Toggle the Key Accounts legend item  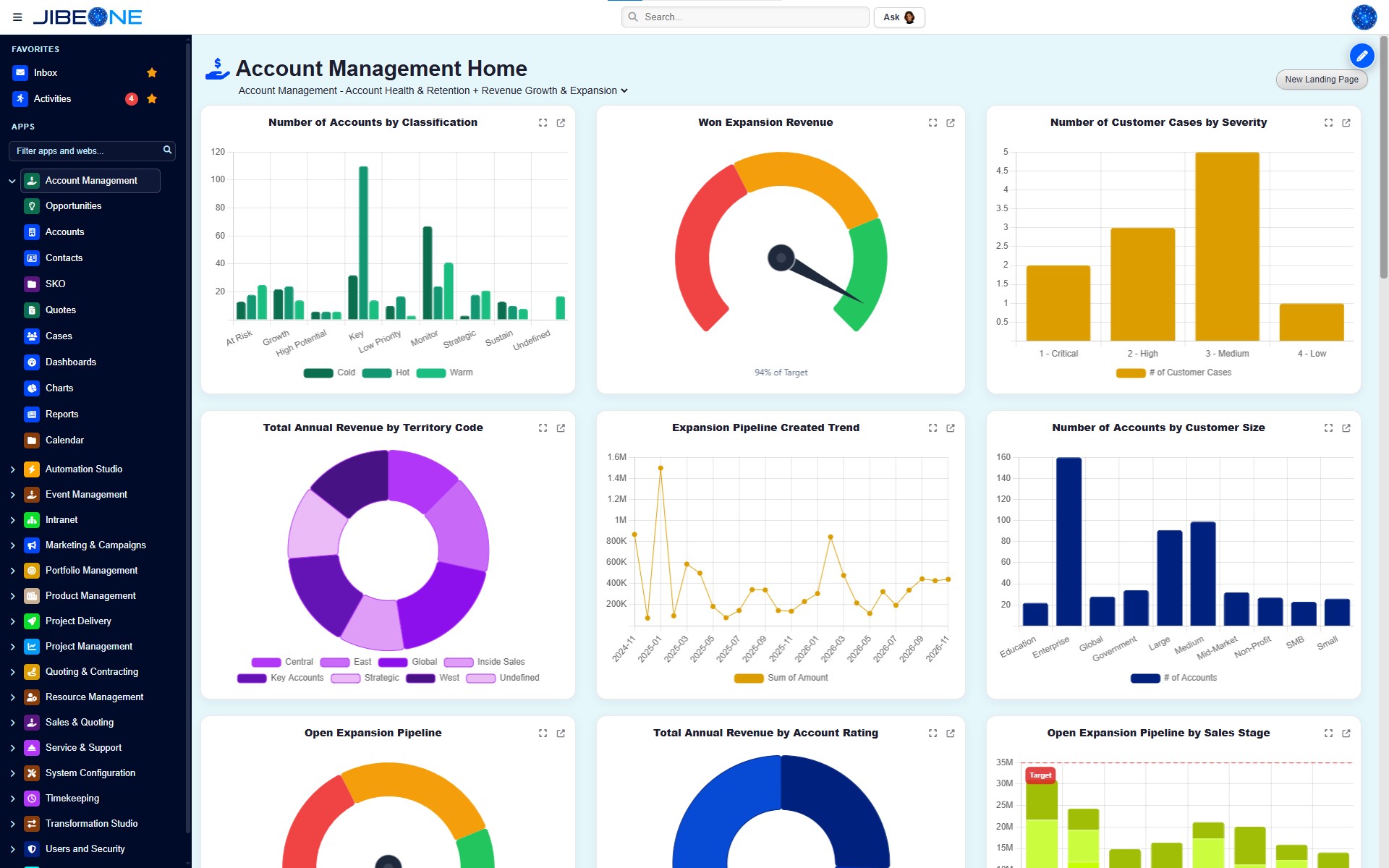pyautogui.click(x=281, y=678)
